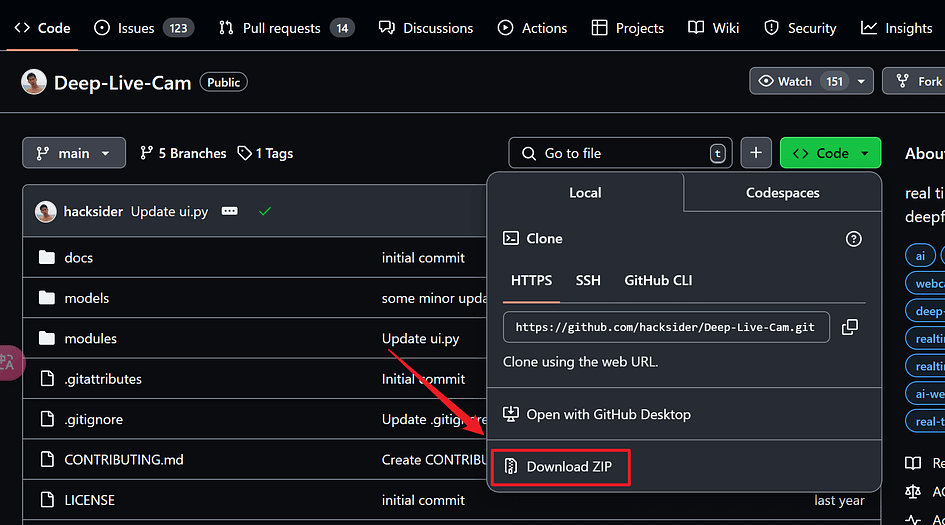Go to the Discussions tab
This screenshot has width=945, height=525.
click(426, 28)
